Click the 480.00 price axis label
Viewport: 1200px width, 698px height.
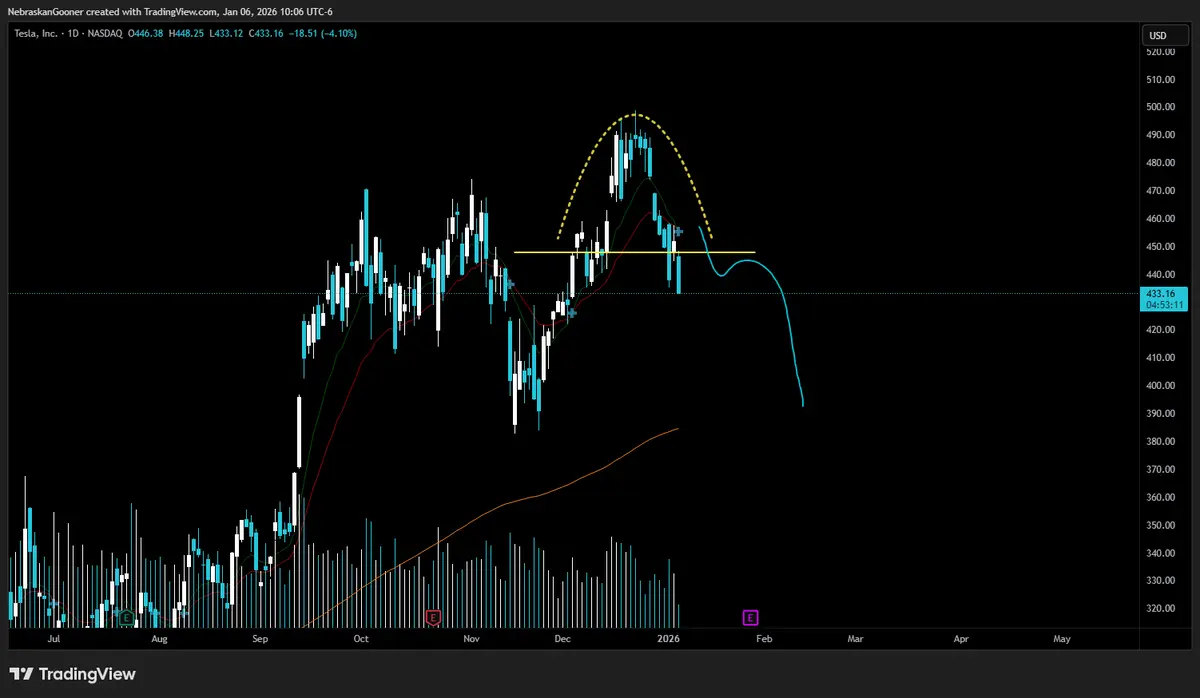coord(1161,163)
